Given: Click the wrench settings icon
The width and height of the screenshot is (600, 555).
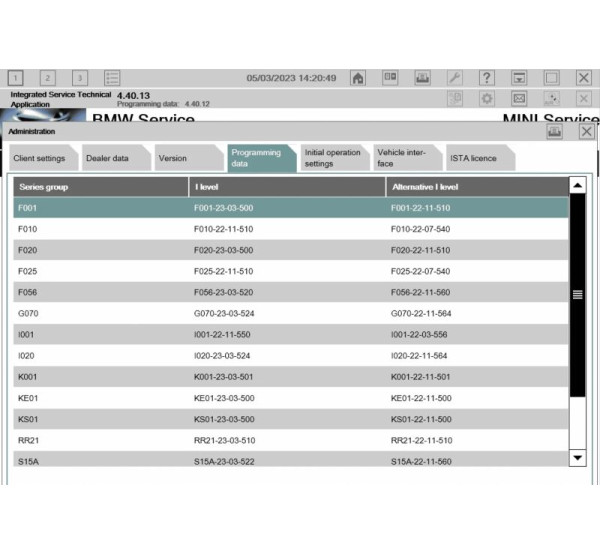Looking at the screenshot, I should click(454, 78).
